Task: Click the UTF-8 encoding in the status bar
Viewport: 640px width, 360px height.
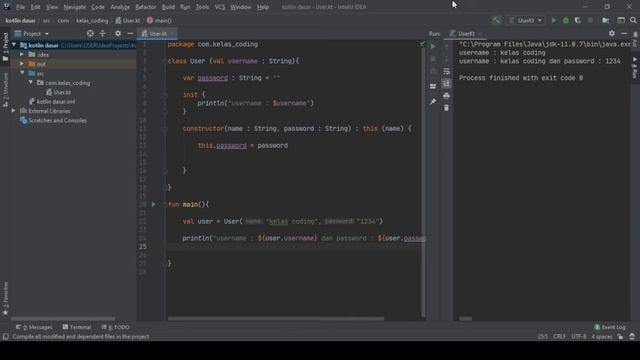Action: (x=579, y=337)
